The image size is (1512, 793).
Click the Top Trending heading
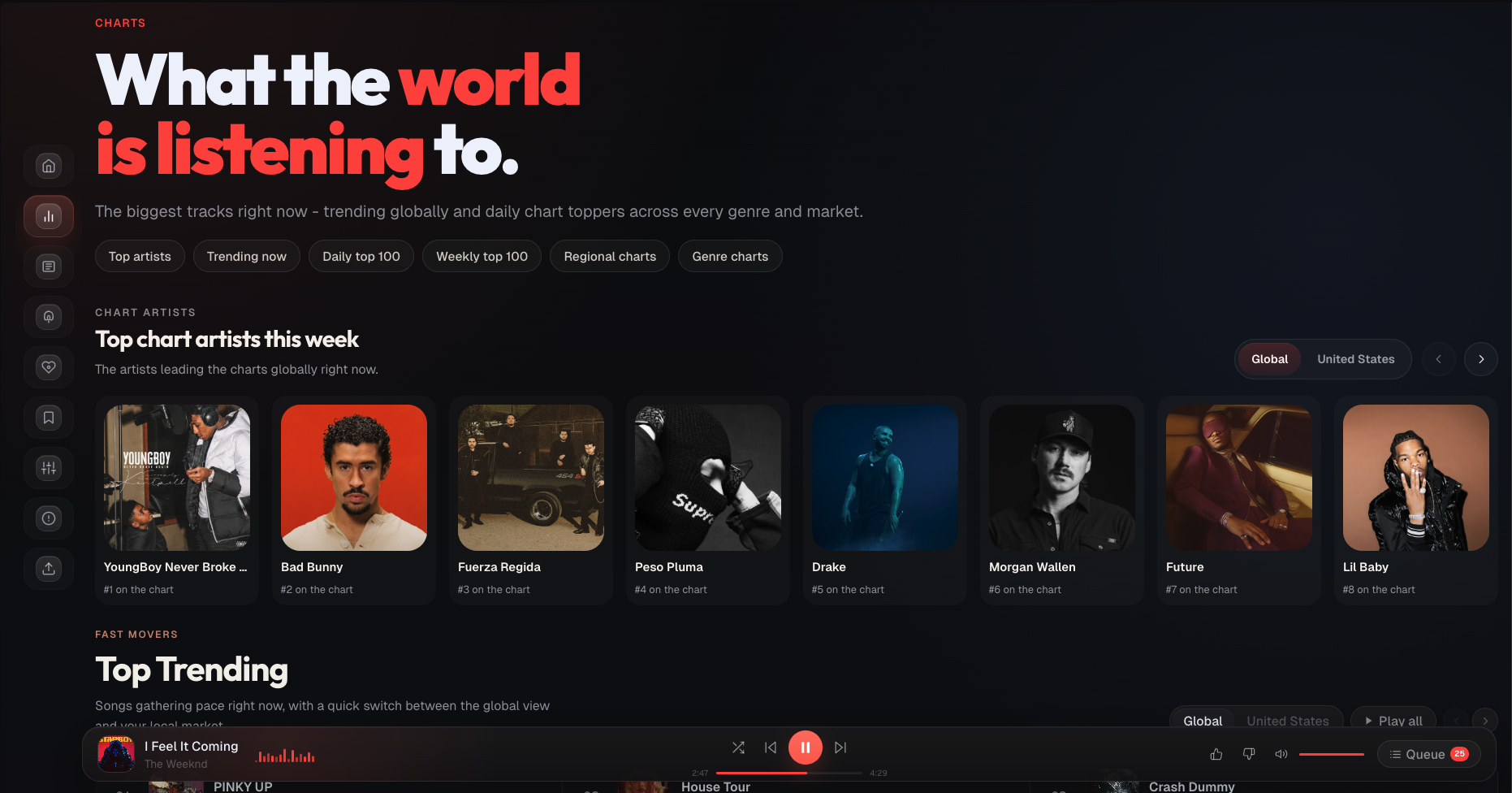[192, 670]
